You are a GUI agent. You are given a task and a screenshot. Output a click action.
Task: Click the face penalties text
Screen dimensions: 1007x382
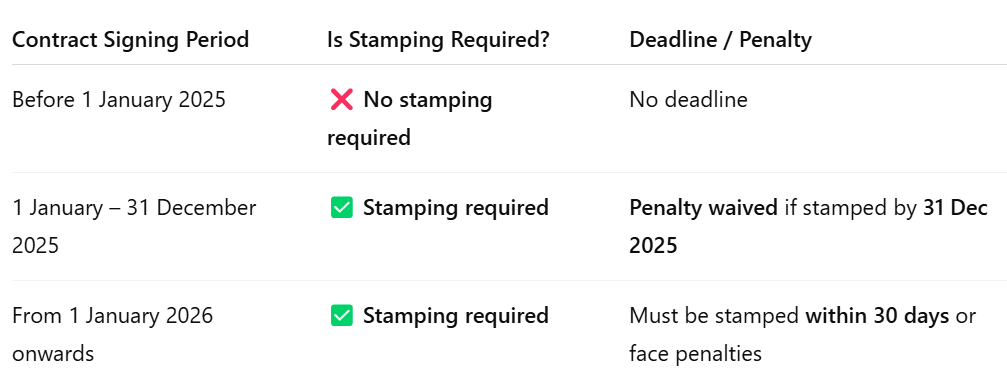695,354
